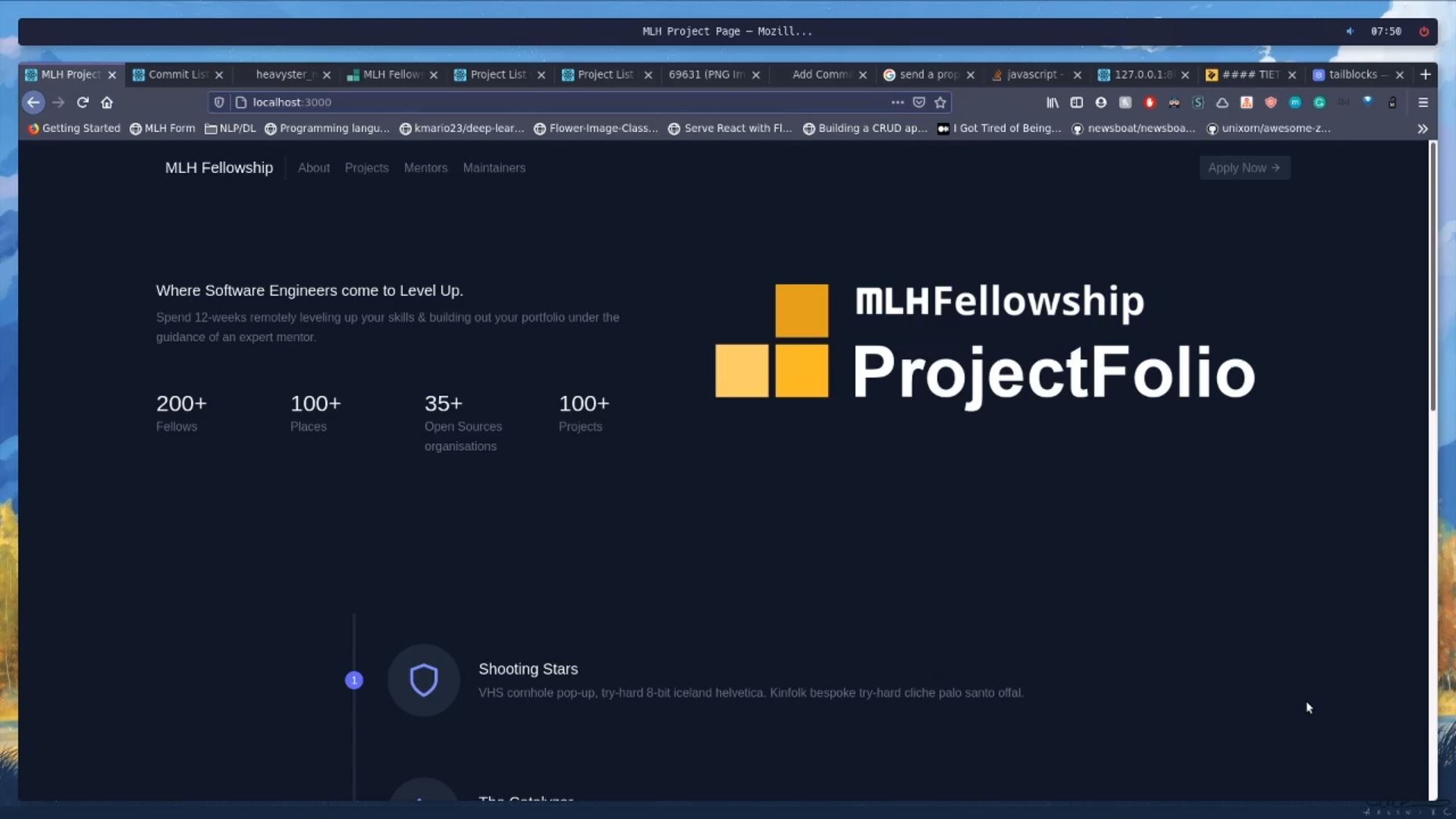Click the browser reload button

click(83, 102)
